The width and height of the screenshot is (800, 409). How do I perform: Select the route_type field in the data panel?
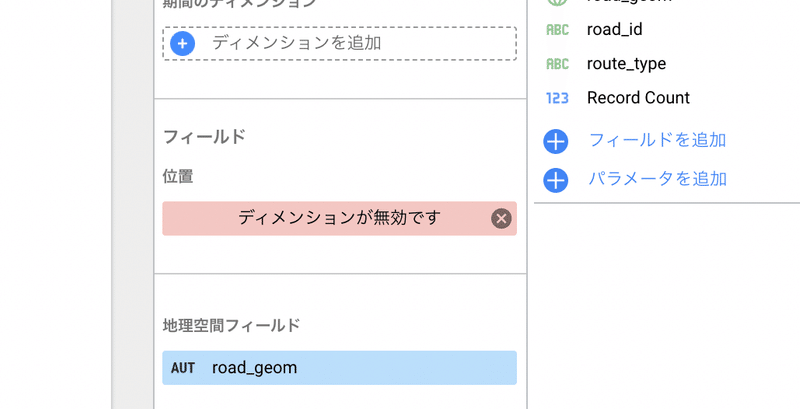click(626, 64)
